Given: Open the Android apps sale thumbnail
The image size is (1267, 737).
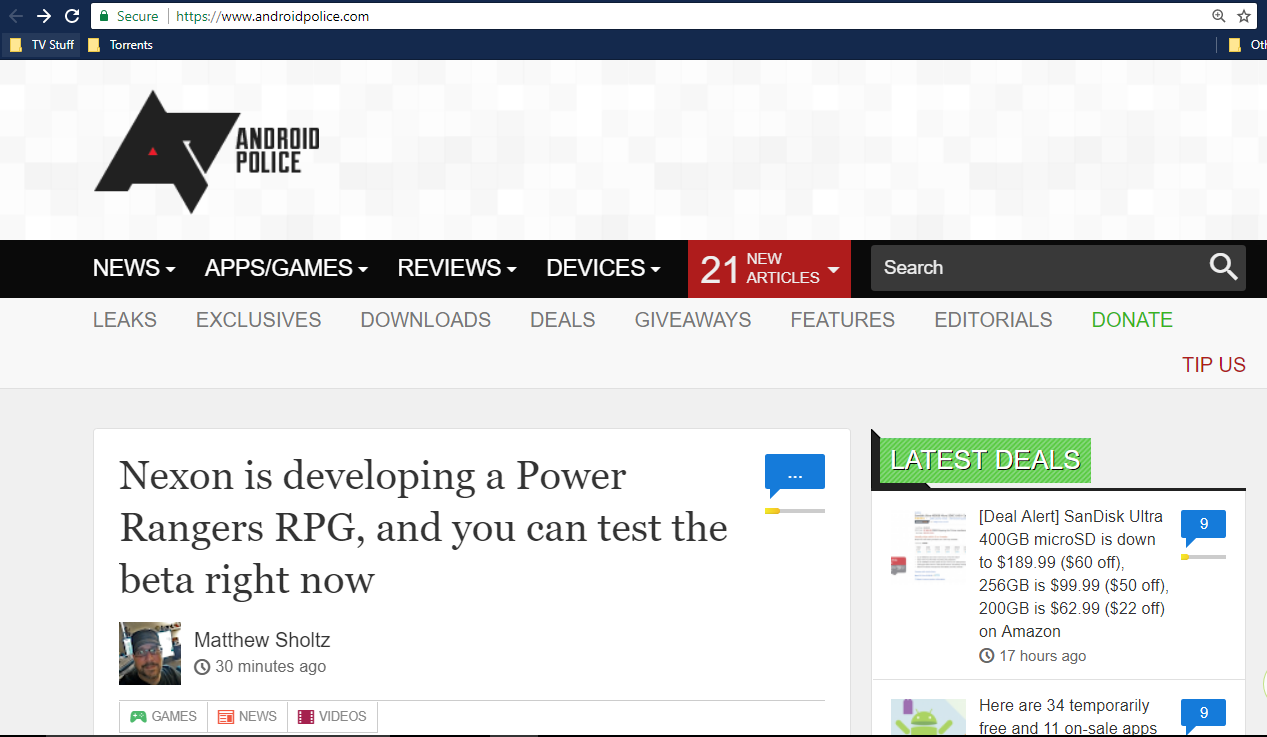Looking at the screenshot, I should pos(929,718).
